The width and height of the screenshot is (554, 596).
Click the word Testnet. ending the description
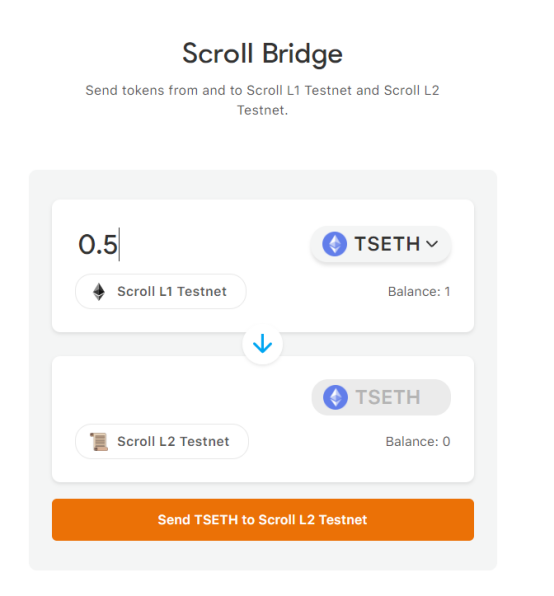(263, 110)
